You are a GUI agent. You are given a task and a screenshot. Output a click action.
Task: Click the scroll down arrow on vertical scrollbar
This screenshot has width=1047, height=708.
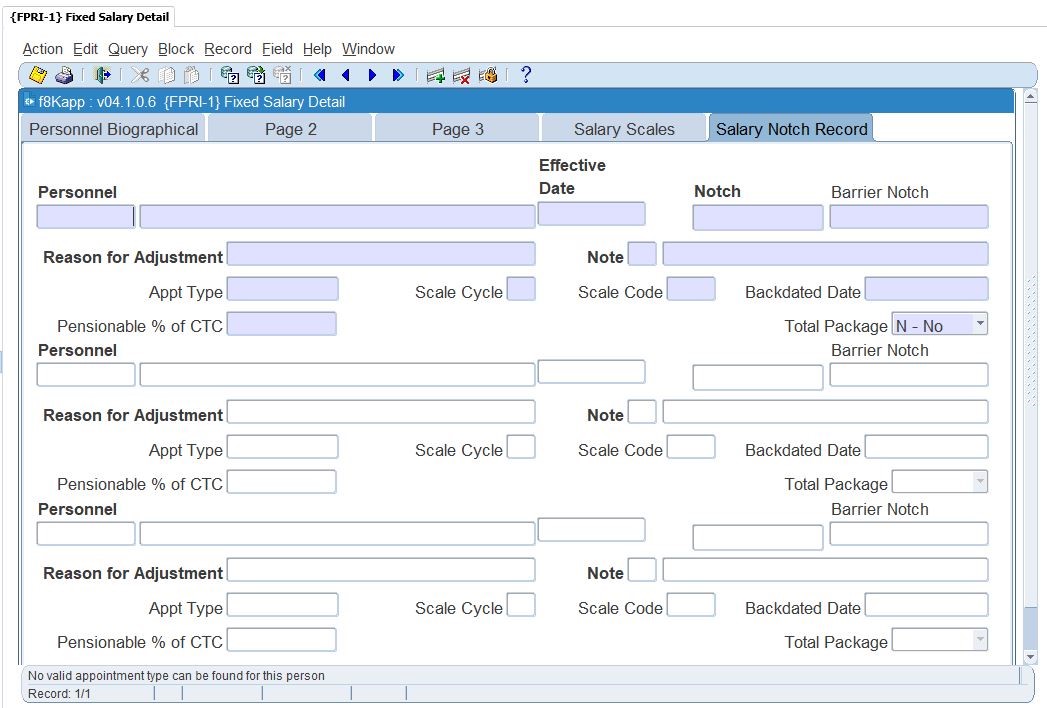coord(1031,657)
